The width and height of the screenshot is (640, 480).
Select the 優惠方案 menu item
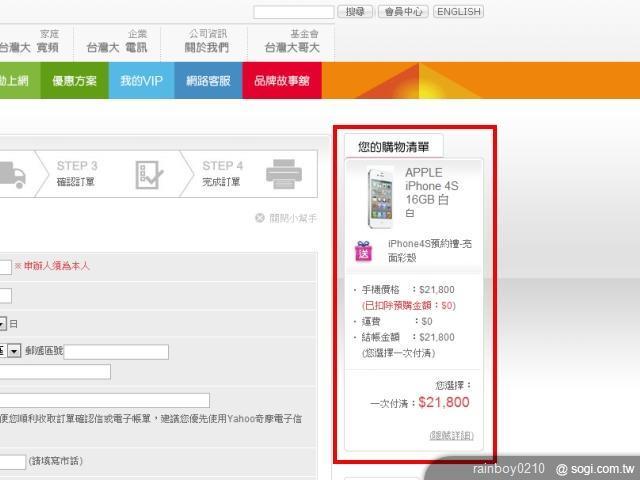point(74,80)
